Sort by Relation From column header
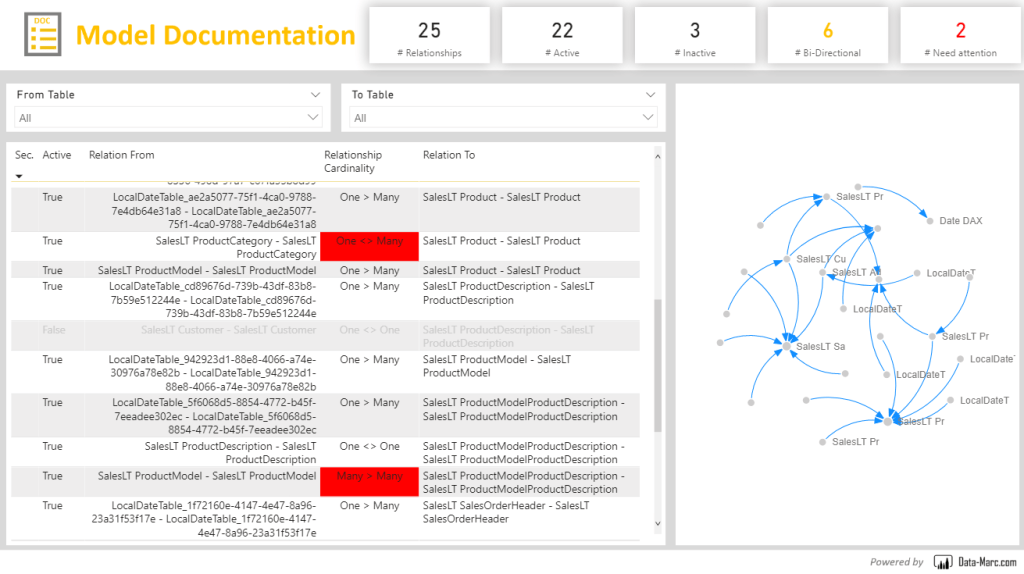 [121, 155]
